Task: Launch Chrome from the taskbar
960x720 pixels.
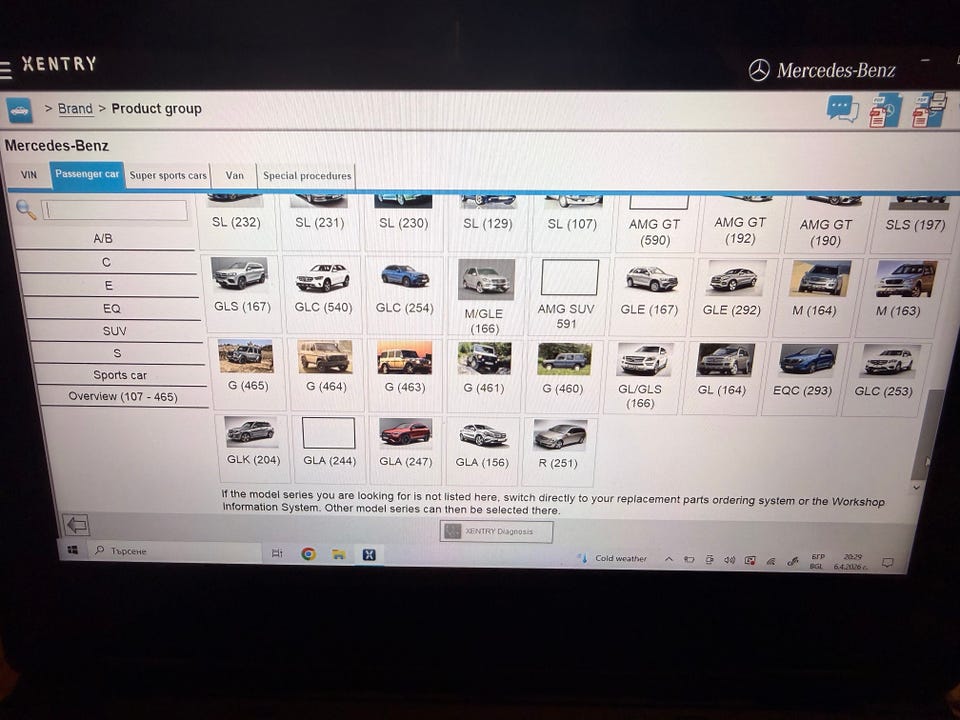Action: (309, 553)
